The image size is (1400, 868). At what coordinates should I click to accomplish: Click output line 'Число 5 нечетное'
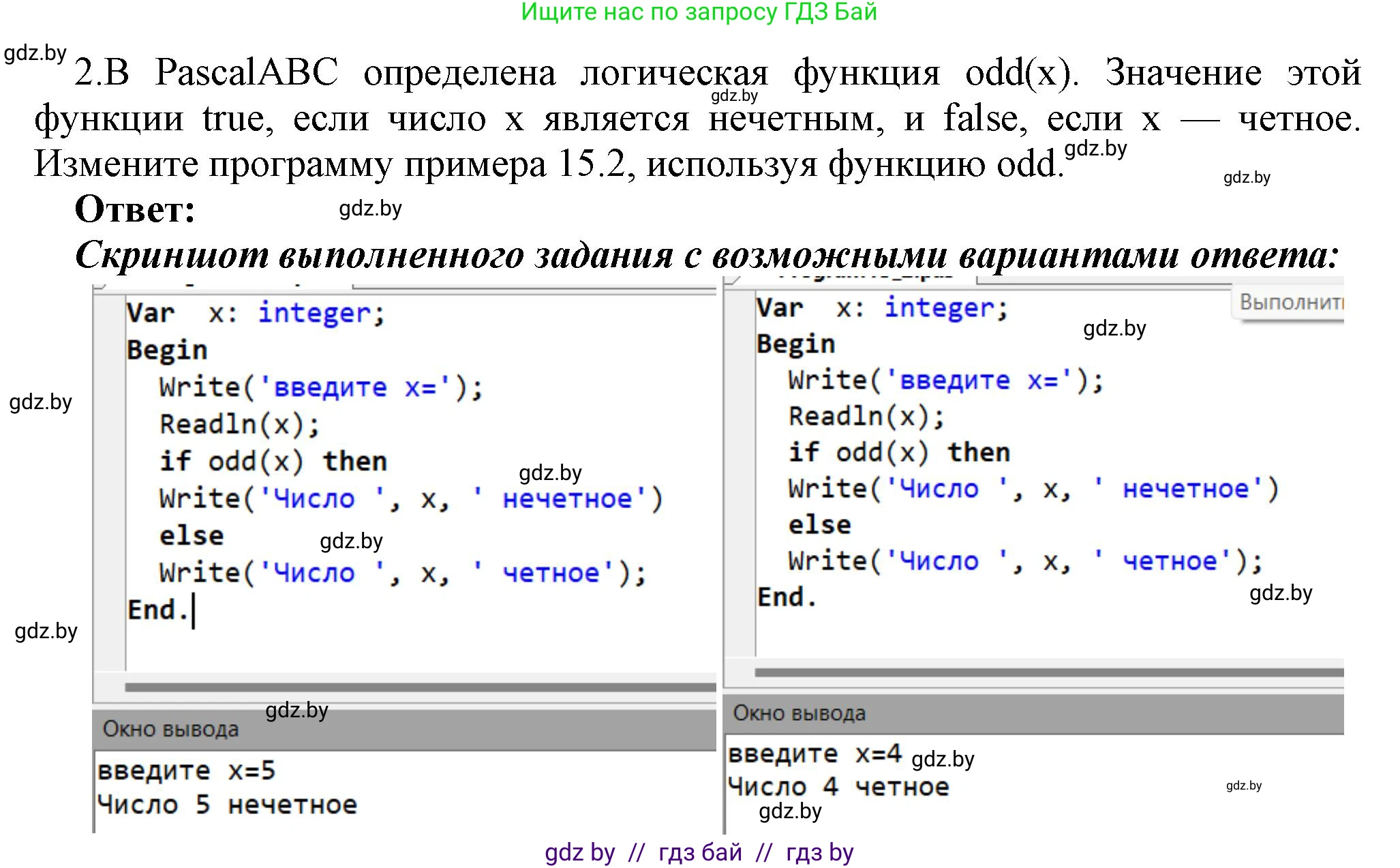227,805
